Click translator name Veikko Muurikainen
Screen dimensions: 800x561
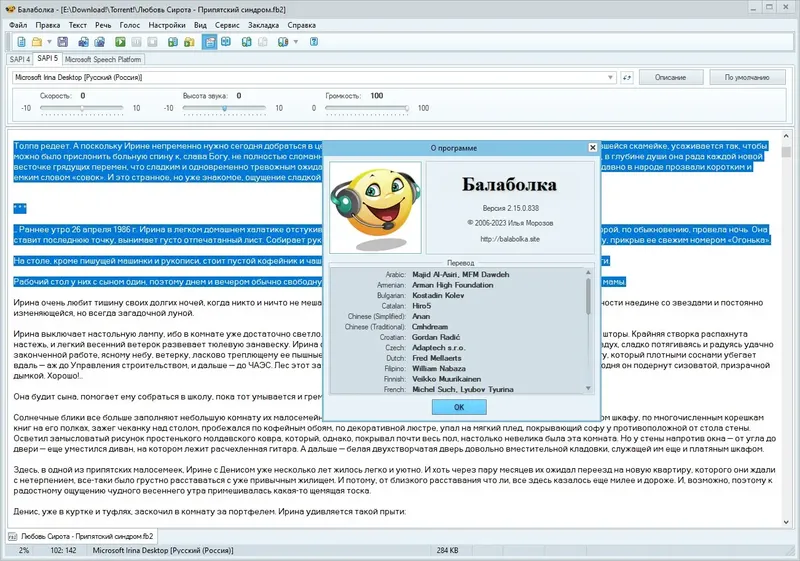pos(446,379)
